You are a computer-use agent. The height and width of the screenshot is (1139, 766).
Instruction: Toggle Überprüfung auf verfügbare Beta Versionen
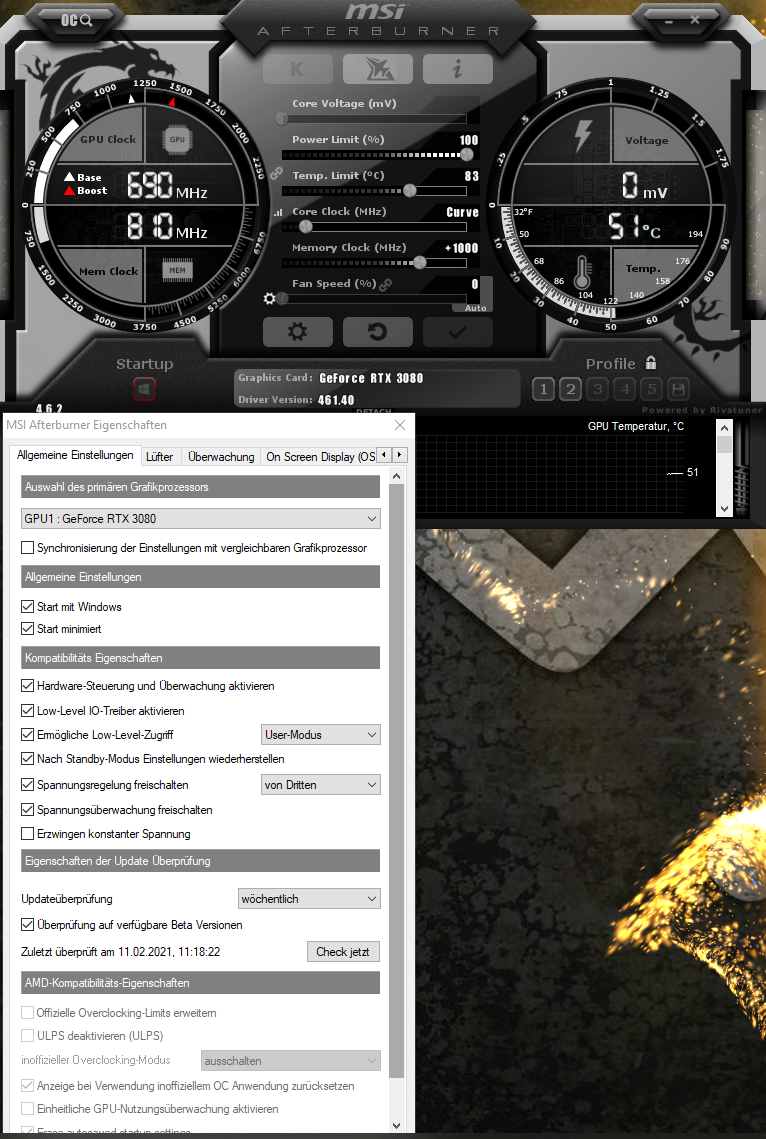coord(28,925)
